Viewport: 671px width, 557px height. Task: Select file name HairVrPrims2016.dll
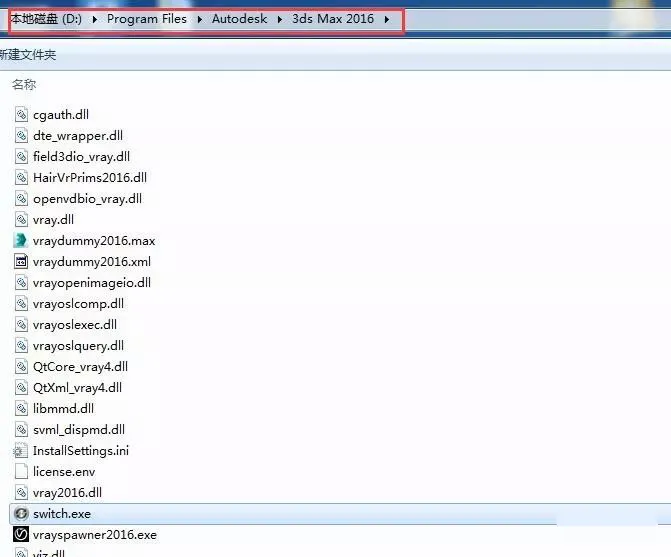(90, 178)
